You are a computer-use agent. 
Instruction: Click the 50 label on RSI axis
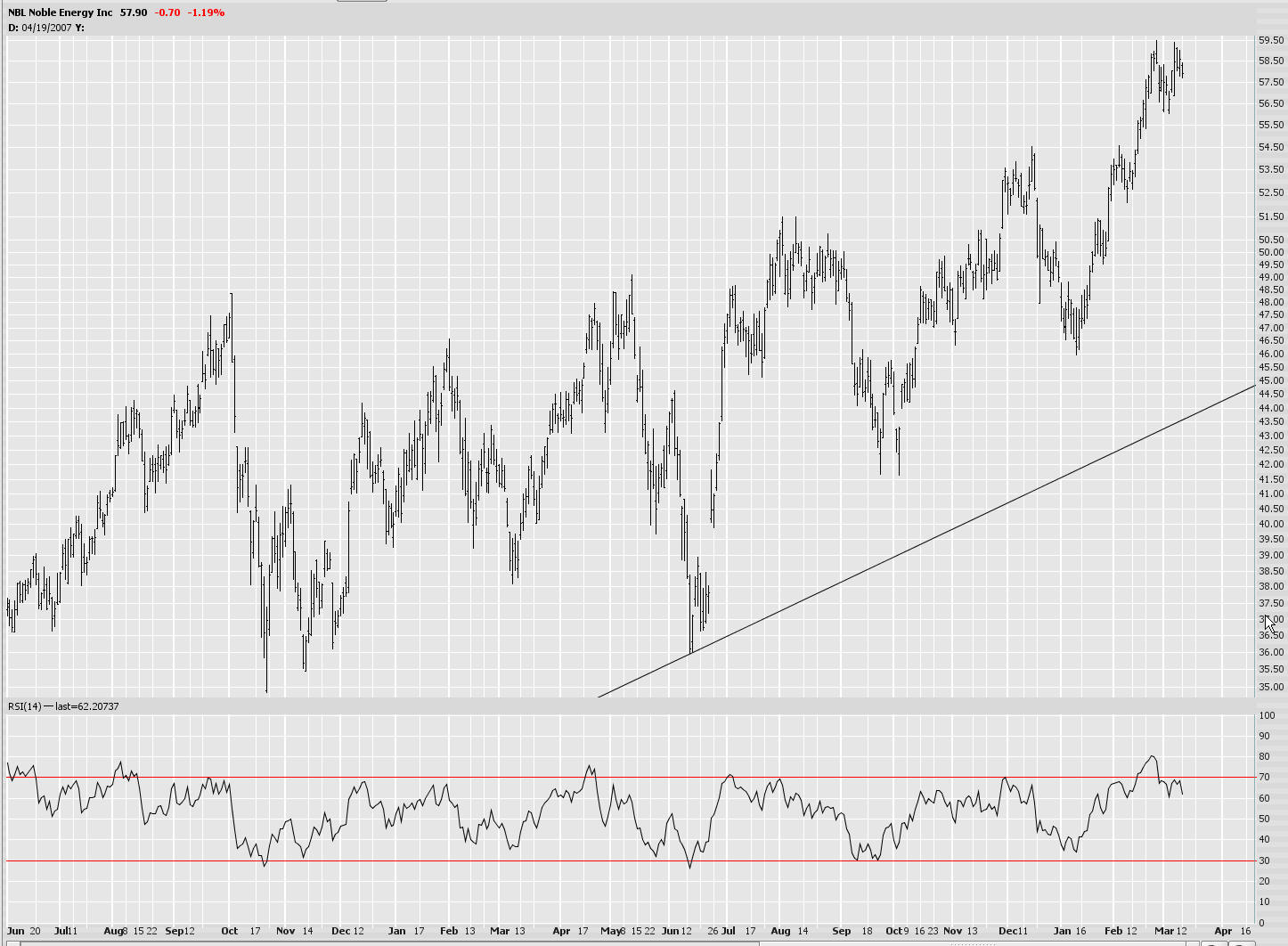[1263, 819]
